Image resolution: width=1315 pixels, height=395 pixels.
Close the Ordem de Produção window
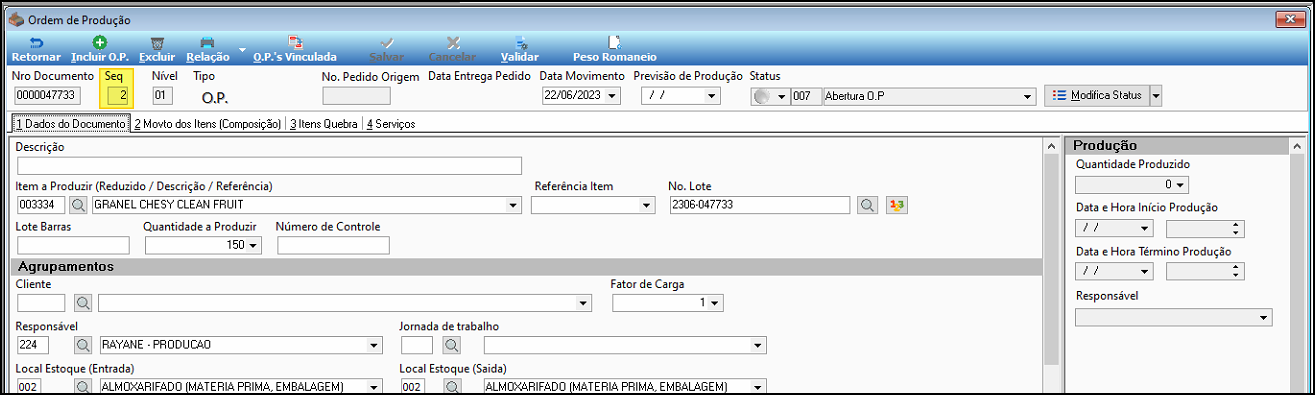click(1289, 19)
